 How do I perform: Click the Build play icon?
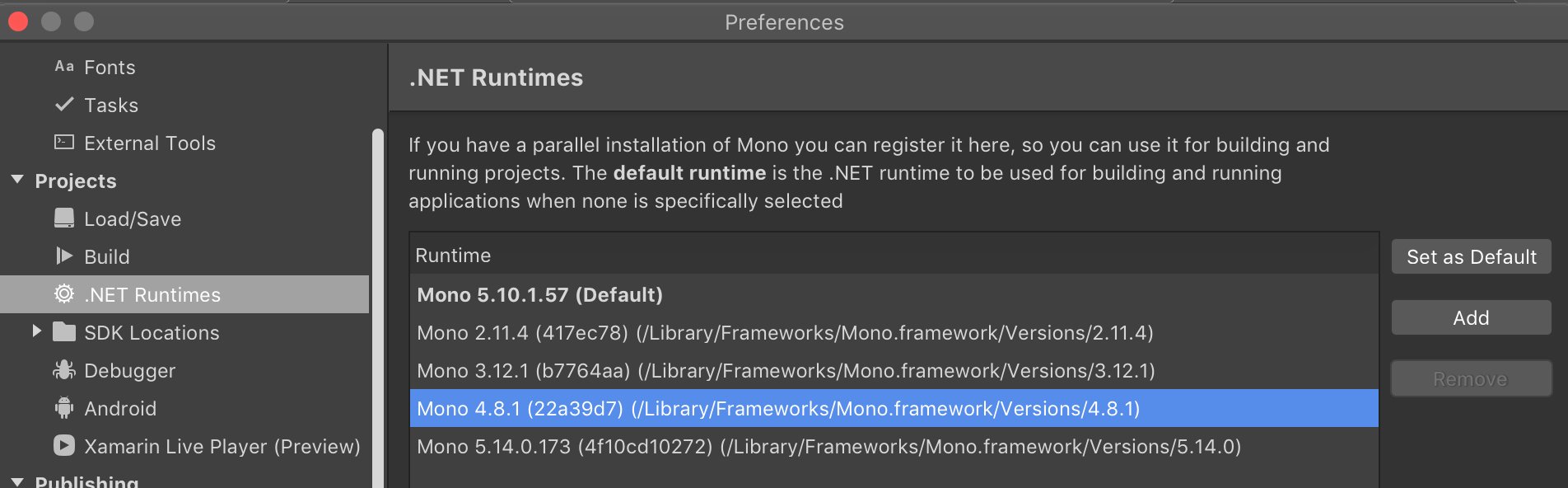point(64,256)
